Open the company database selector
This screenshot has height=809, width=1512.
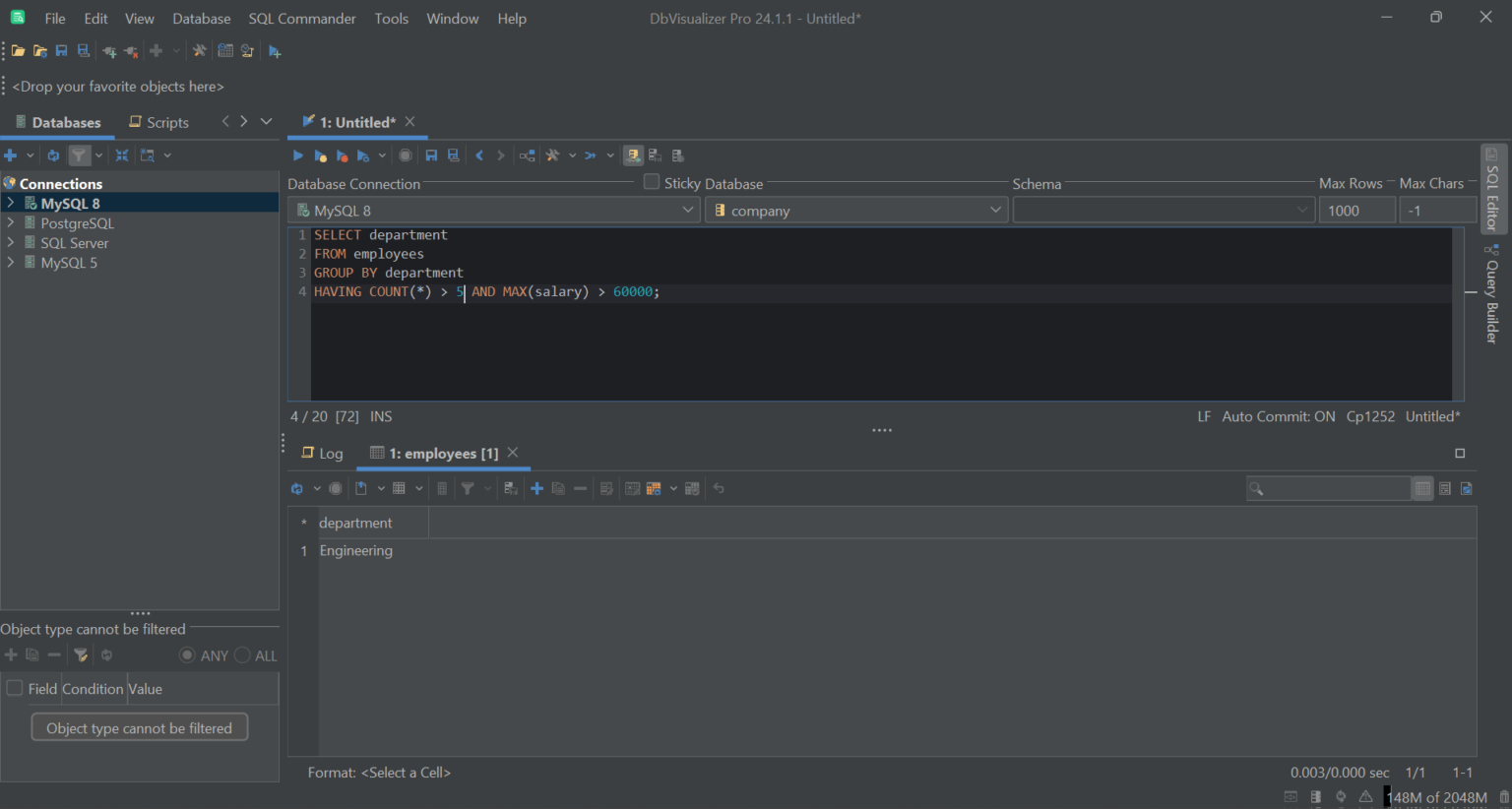995,210
